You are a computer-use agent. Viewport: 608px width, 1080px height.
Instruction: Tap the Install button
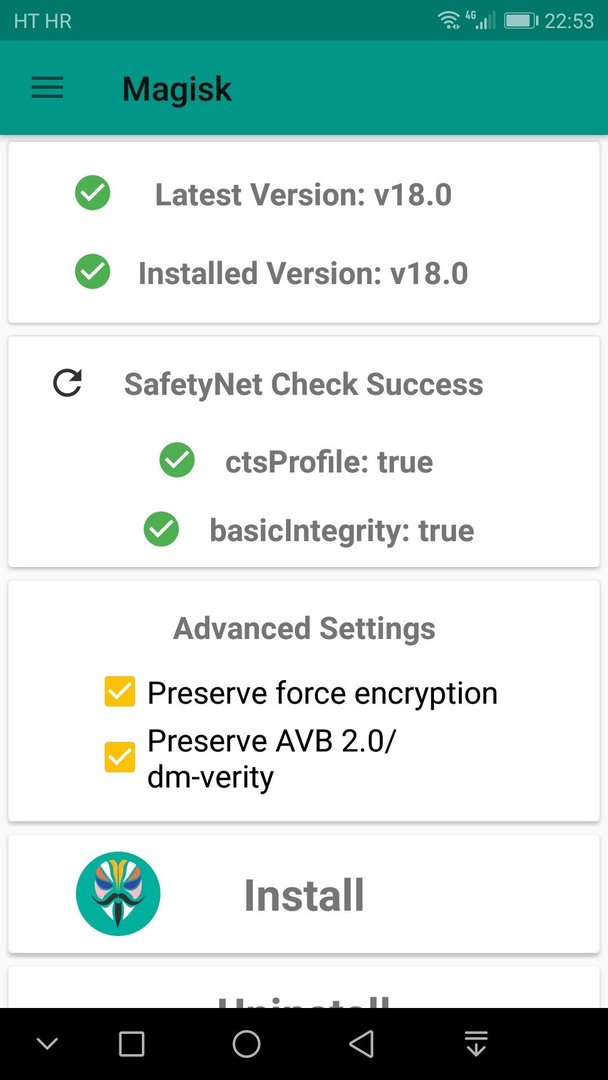[x=304, y=894]
